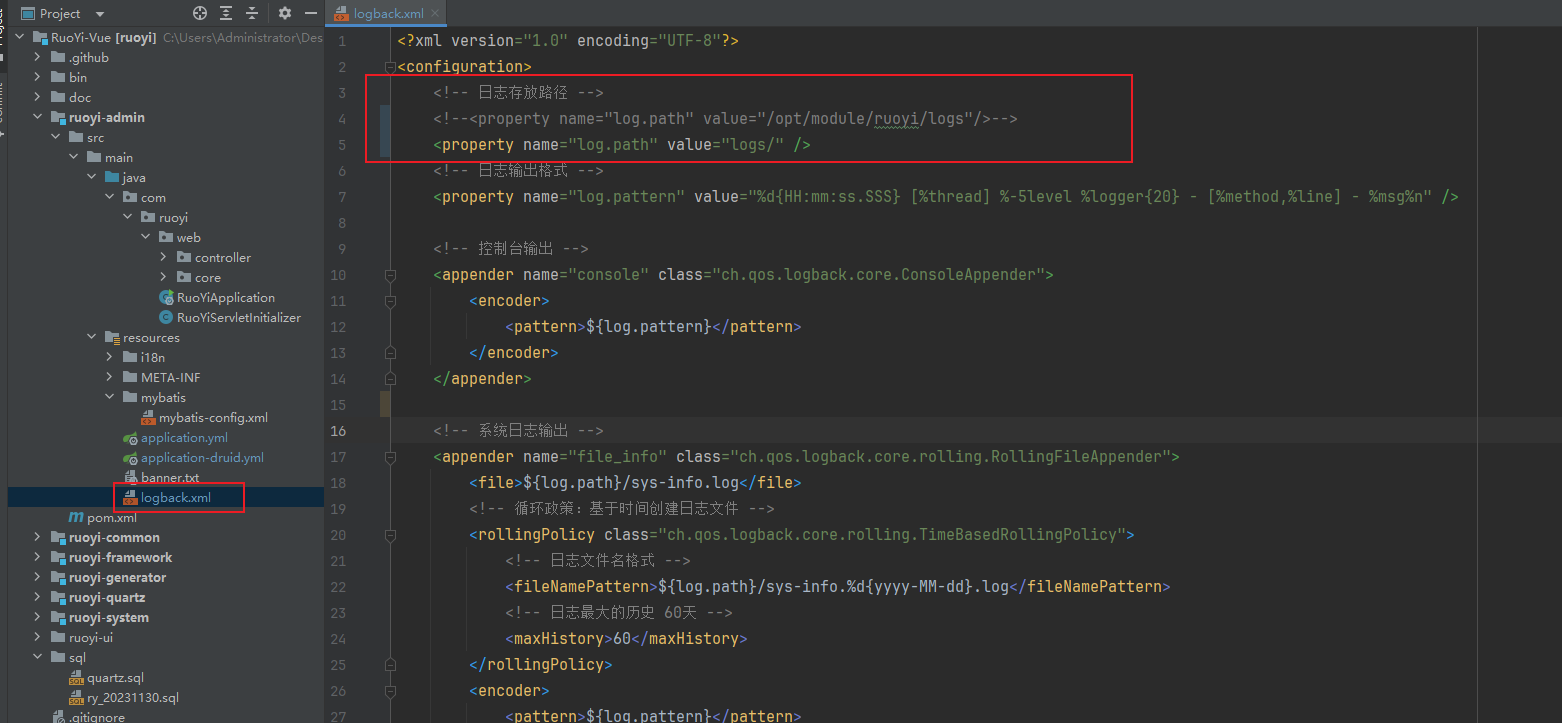The height and width of the screenshot is (723, 1562).
Task: Click the locate opened file crosshair icon
Action: pyautogui.click(x=200, y=13)
